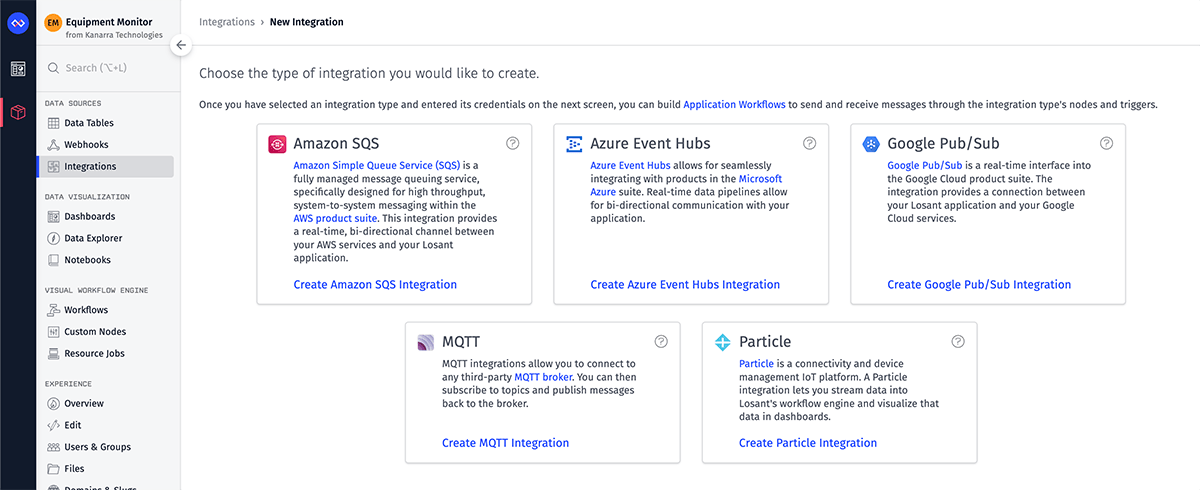Click the Custom Nodes icon
The width and height of the screenshot is (1200, 490).
[54, 332]
